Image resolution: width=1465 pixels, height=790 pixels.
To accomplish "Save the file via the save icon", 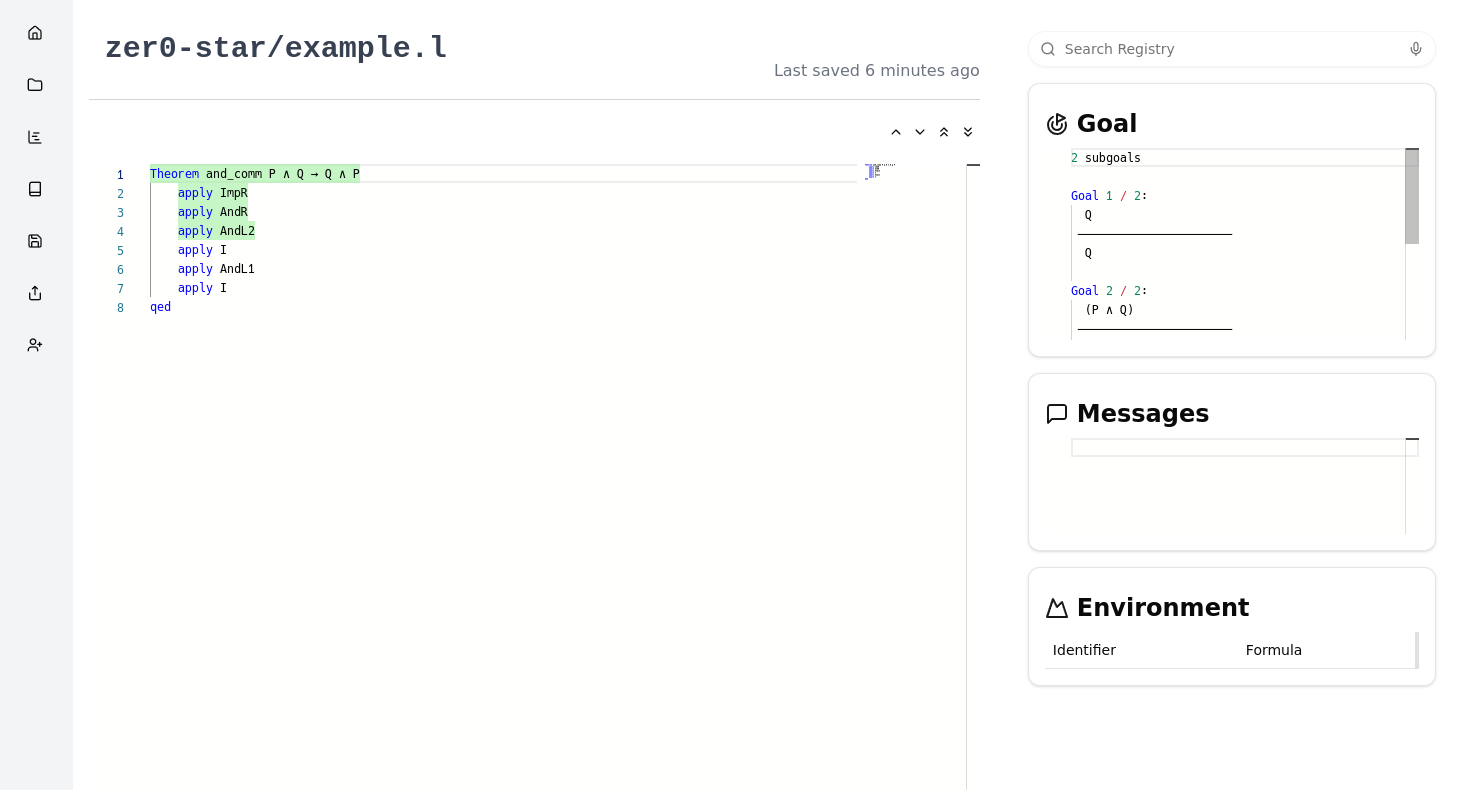I will click(35, 240).
